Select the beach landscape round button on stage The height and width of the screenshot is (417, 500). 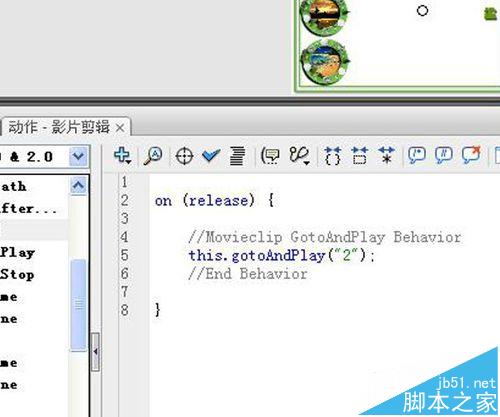(324, 62)
